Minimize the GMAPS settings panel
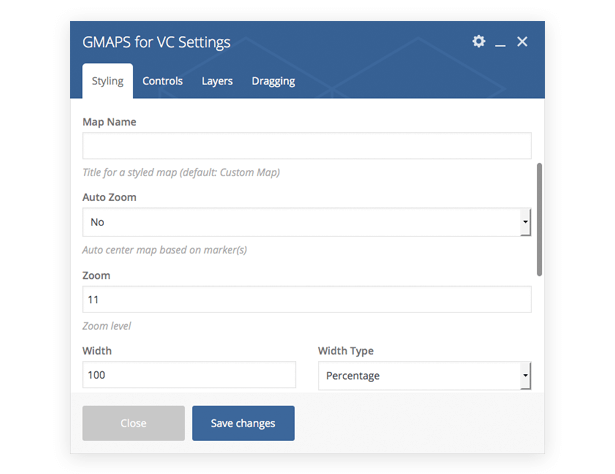Screen dimensions: 615x474 point(500,42)
